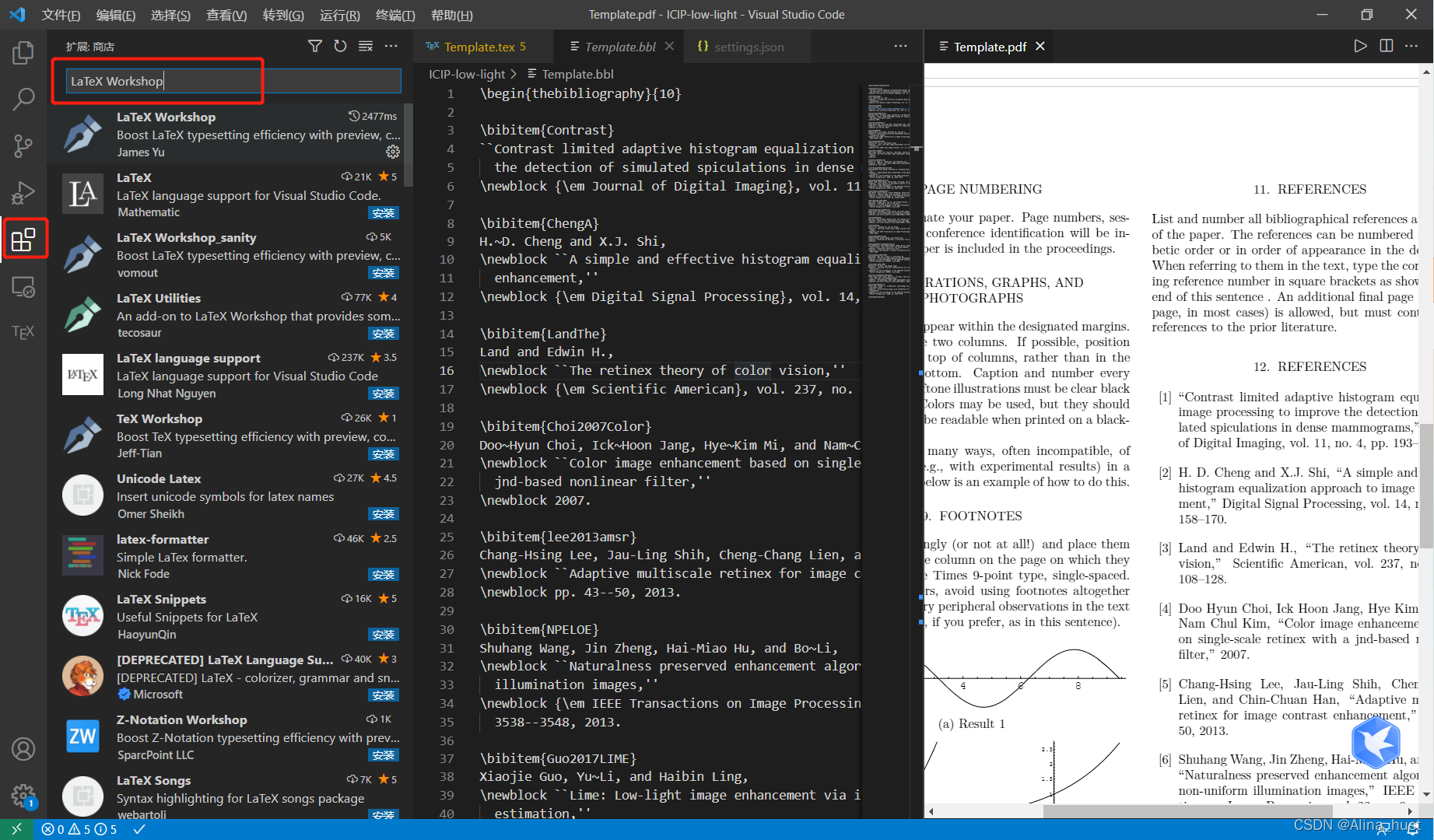The image size is (1434, 840).
Task: Open the Accounts menu icon
Action: (x=23, y=749)
